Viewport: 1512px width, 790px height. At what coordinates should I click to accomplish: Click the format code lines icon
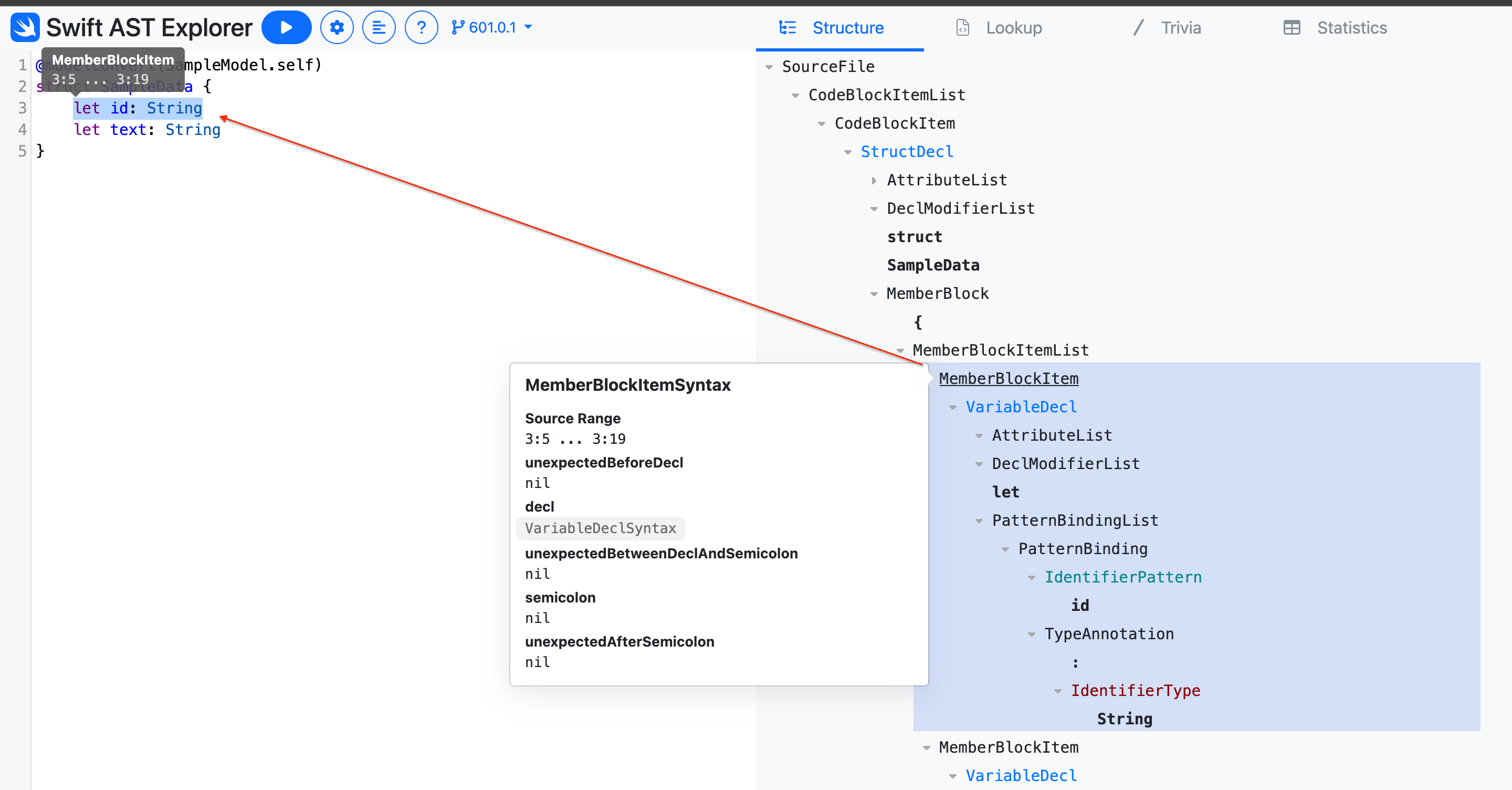point(379,28)
